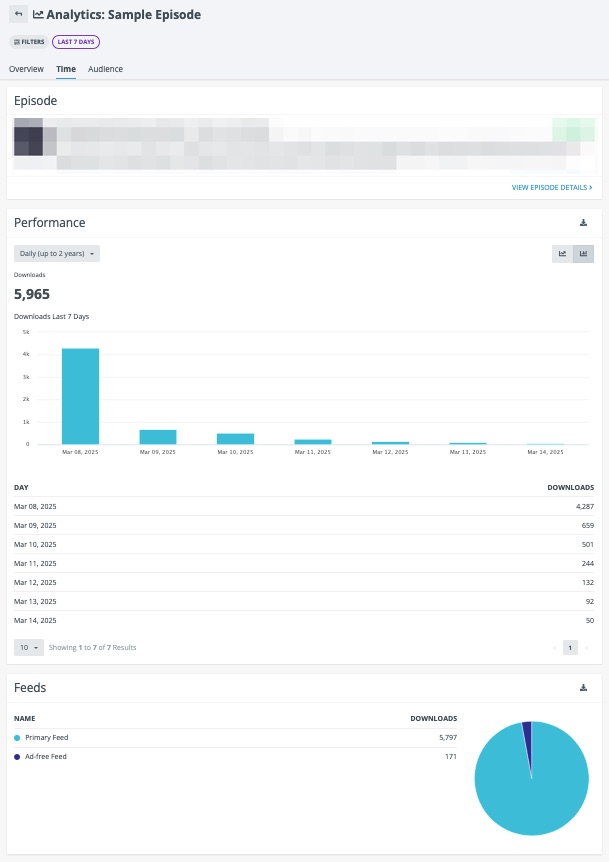
Task: Switch Performance chart to line view
Action: (x=562, y=253)
